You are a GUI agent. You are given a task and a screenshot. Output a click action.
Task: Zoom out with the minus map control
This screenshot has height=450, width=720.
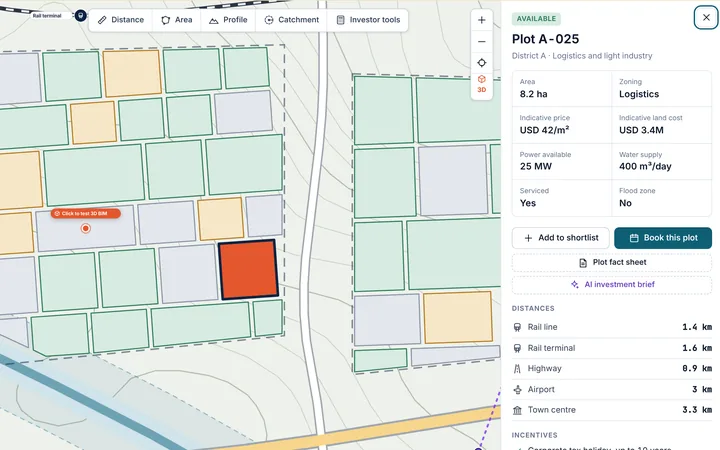(x=482, y=41)
